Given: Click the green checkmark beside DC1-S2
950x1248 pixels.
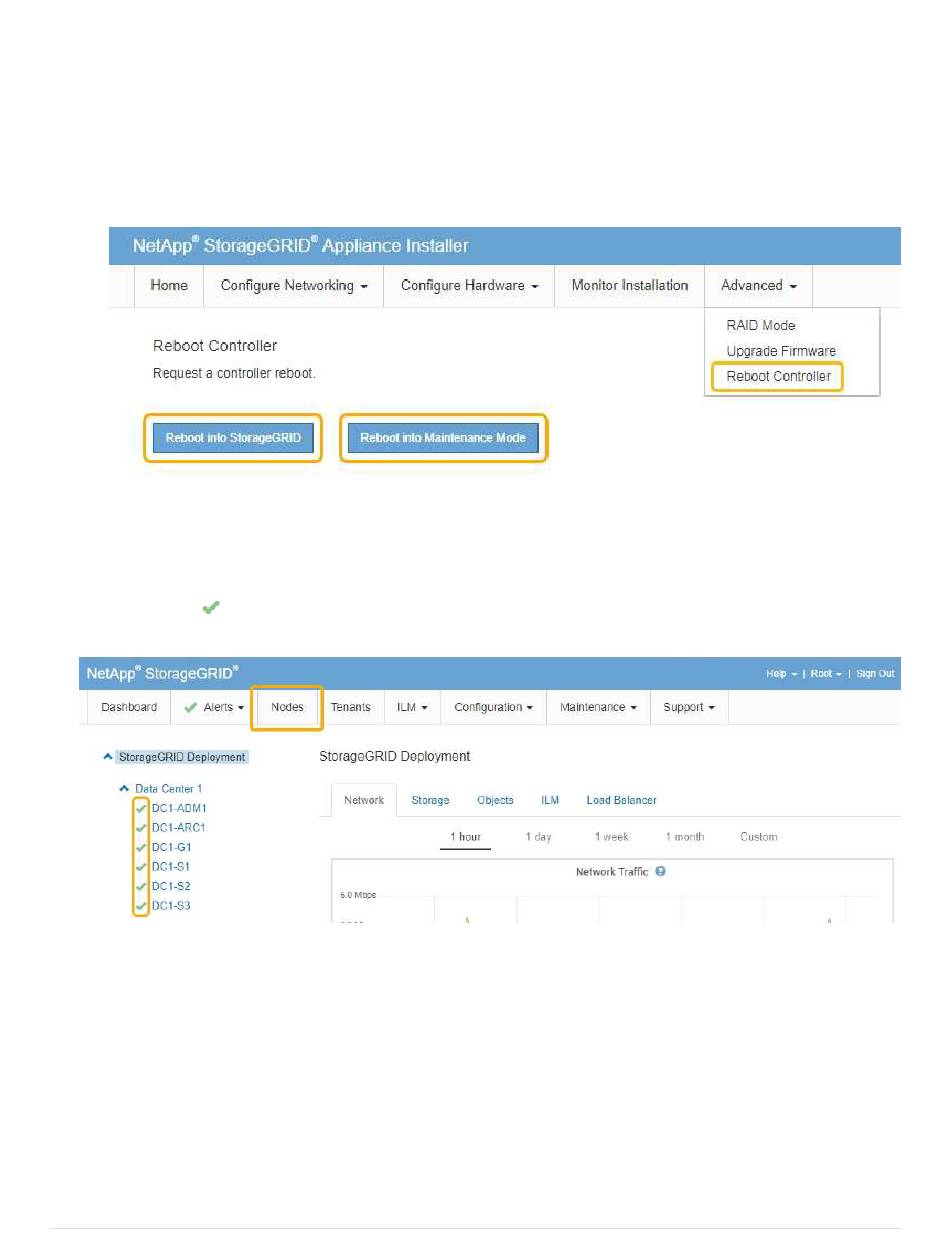Looking at the screenshot, I should [x=141, y=886].
